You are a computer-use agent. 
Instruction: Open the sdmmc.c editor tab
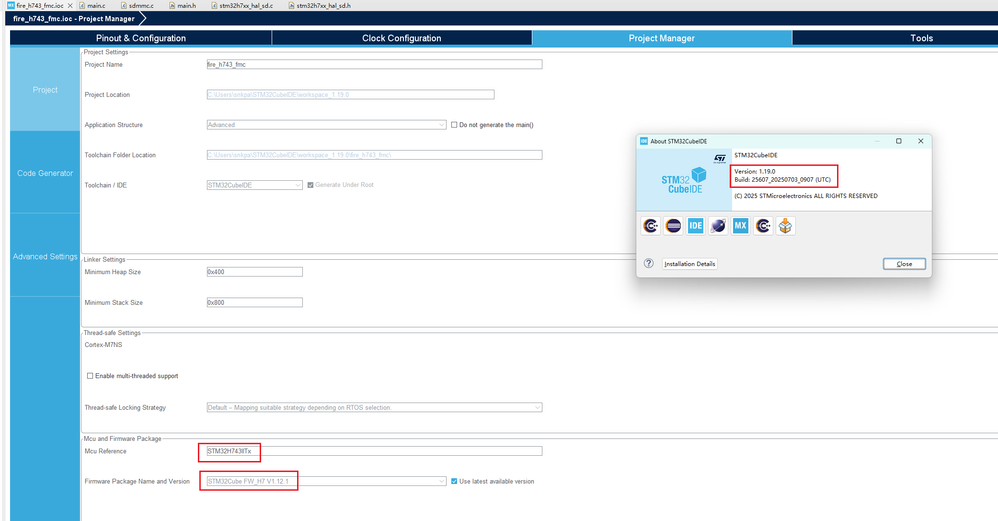(137, 5)
